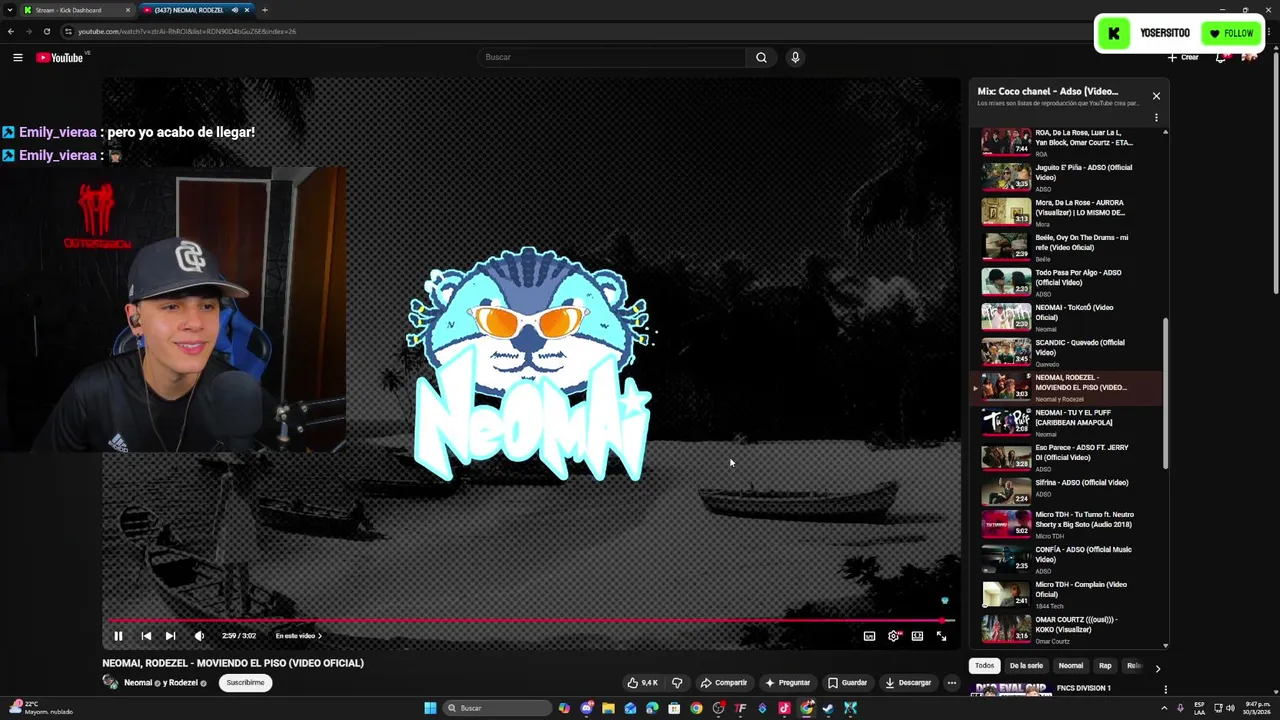Screen dimensions: 1280x720
Task: Switch player to theater mode
Action: 917,636
